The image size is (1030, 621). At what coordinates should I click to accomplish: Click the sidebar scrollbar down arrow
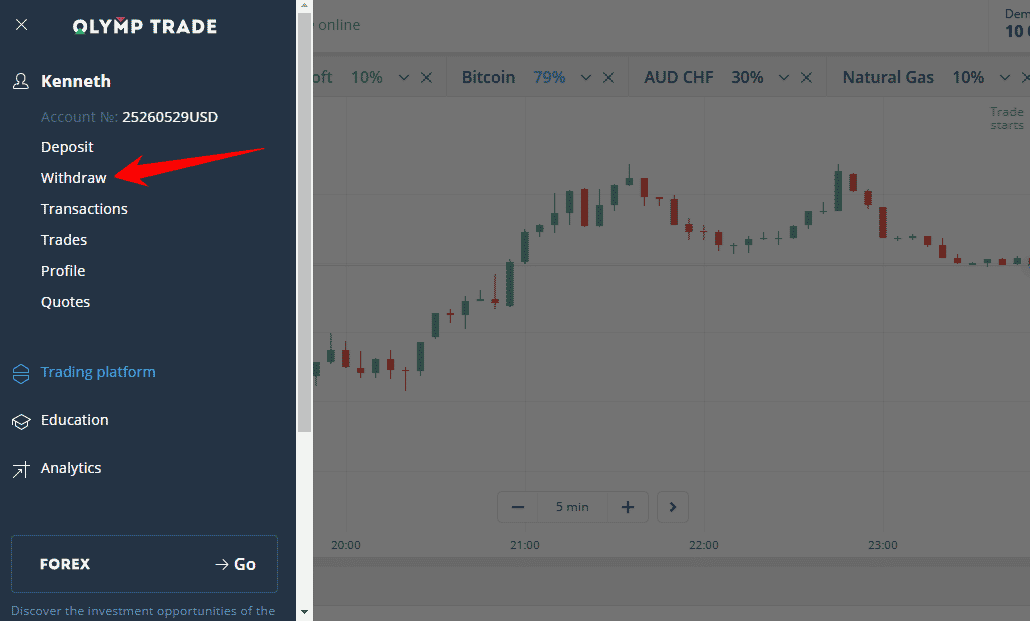[x=304, y=611]
